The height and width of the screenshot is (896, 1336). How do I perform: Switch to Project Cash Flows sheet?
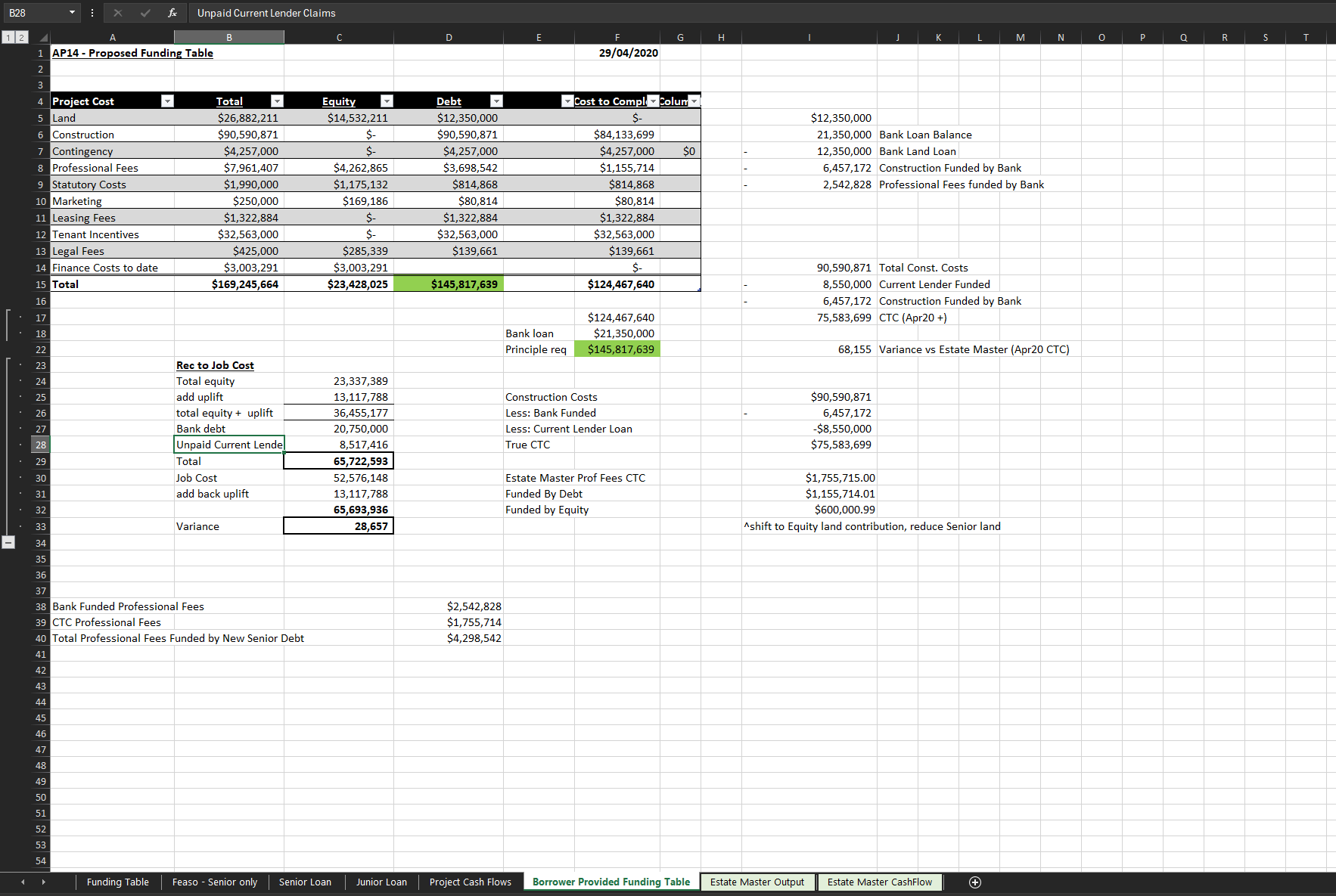(471, 882)
